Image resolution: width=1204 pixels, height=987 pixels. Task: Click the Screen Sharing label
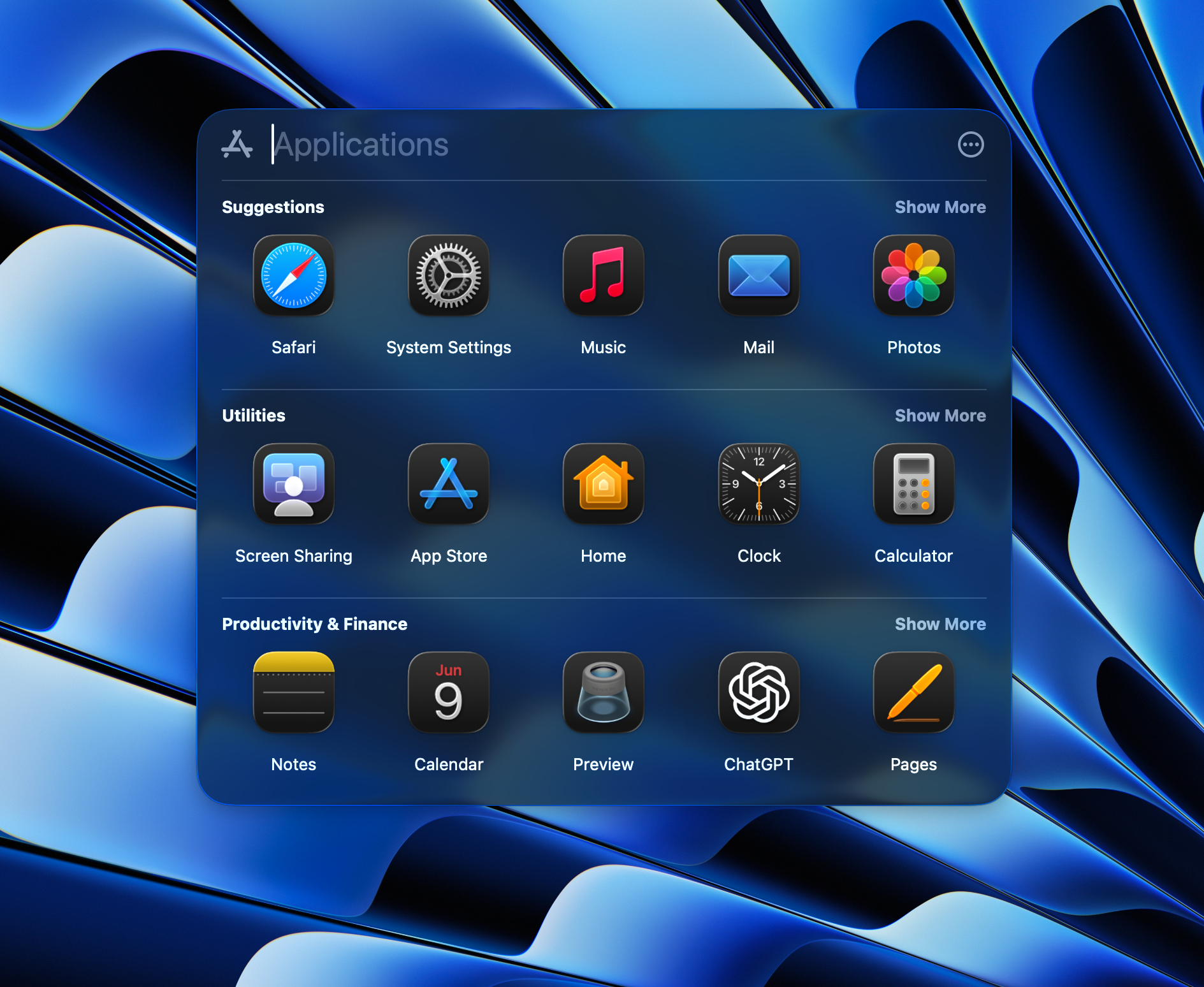pos(294,556)
